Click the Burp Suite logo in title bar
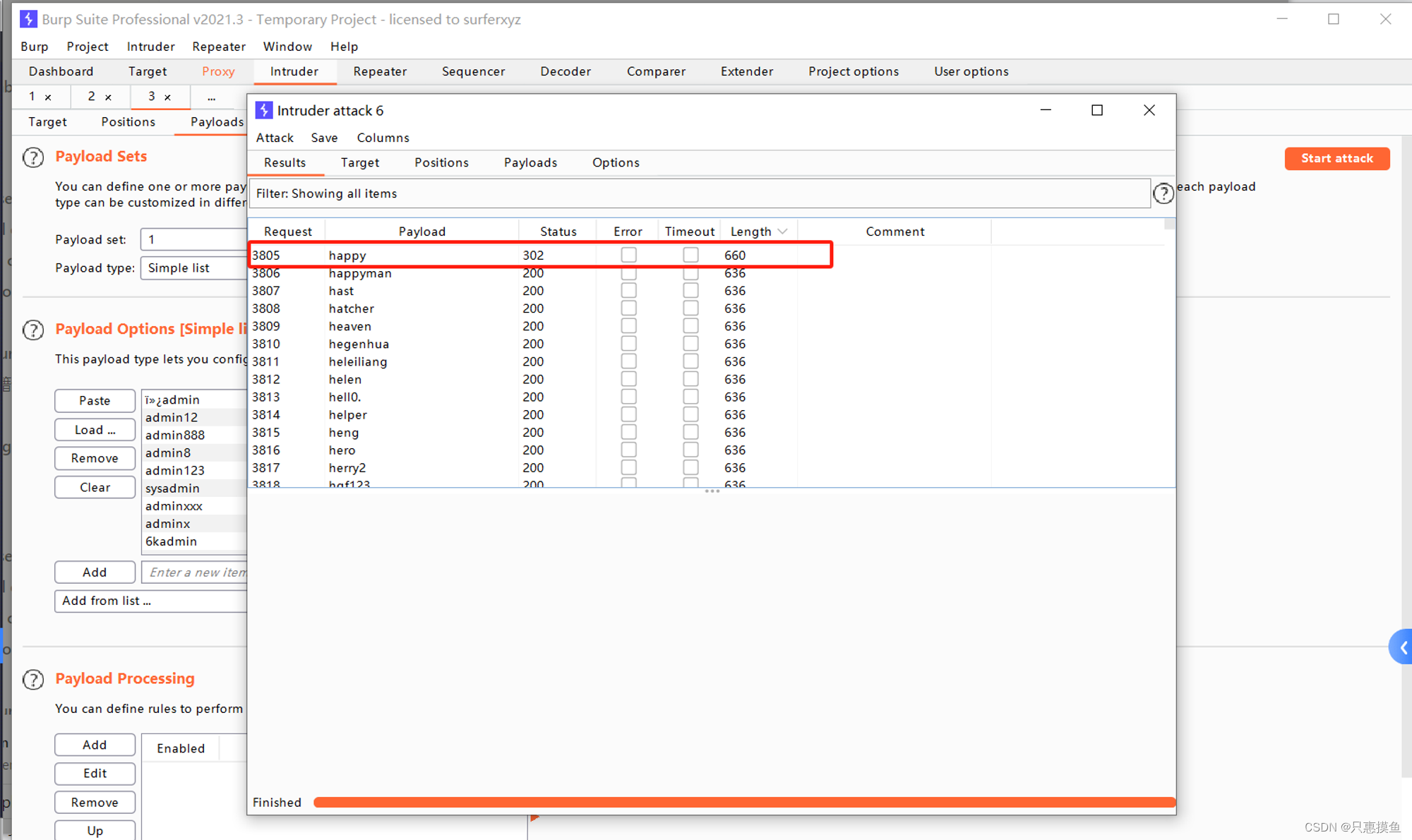The width and height of the screenshot is (1412, 840). pos(28,19)
